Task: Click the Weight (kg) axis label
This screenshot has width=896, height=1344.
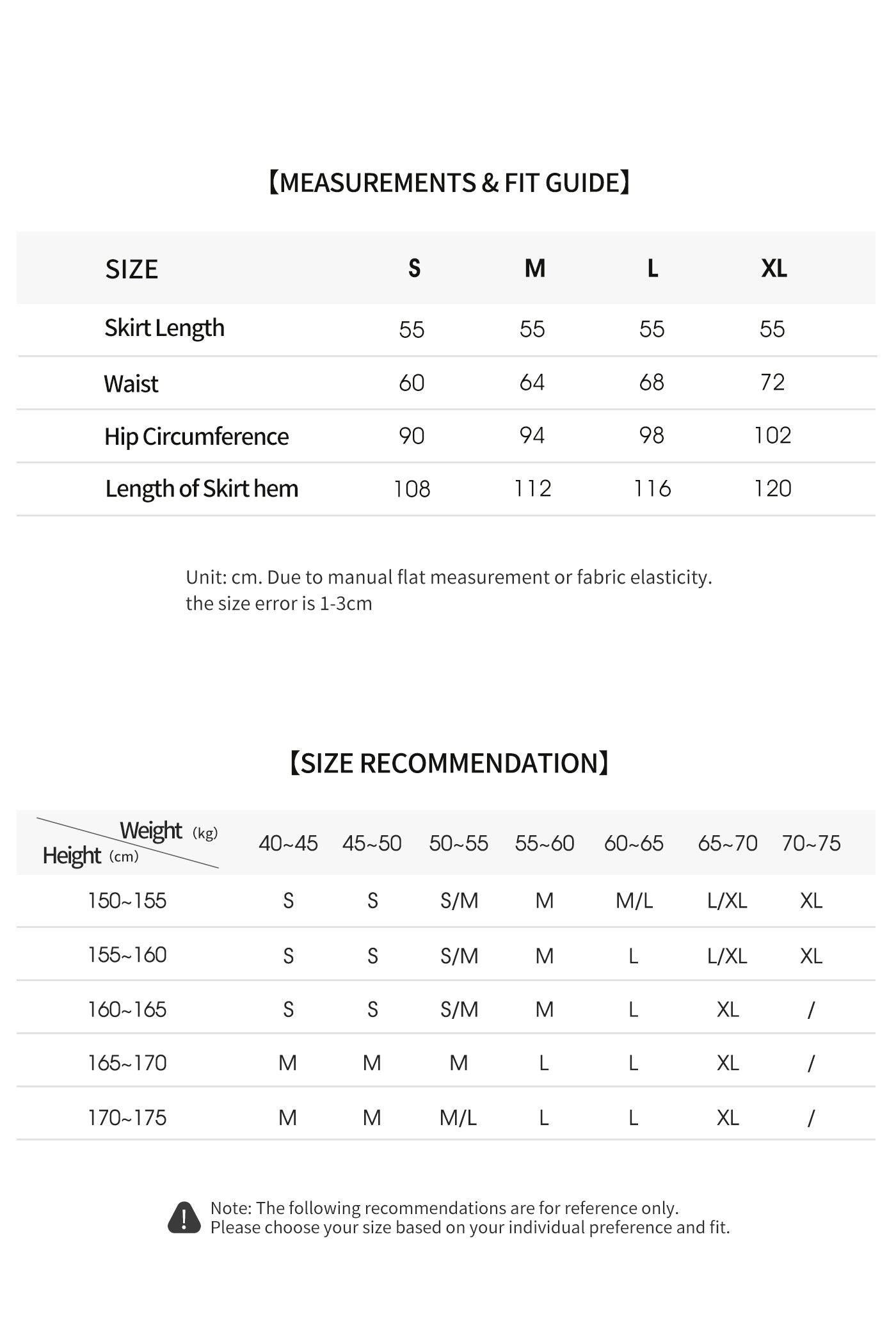Action: (169, 831)
